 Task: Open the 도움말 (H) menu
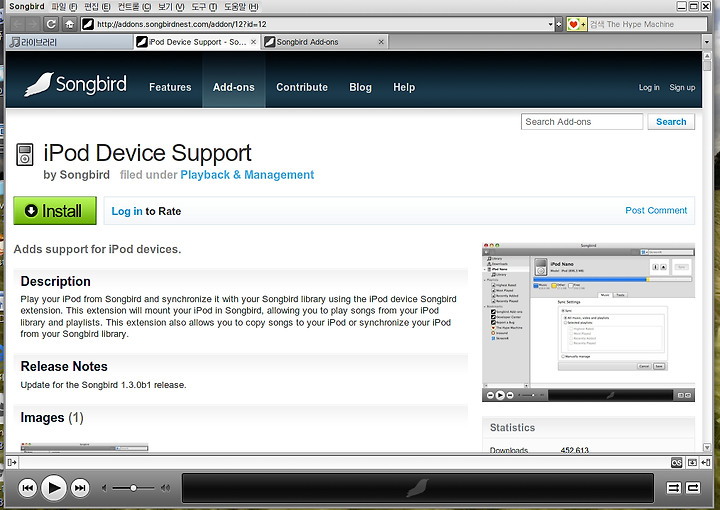[242, 6]
